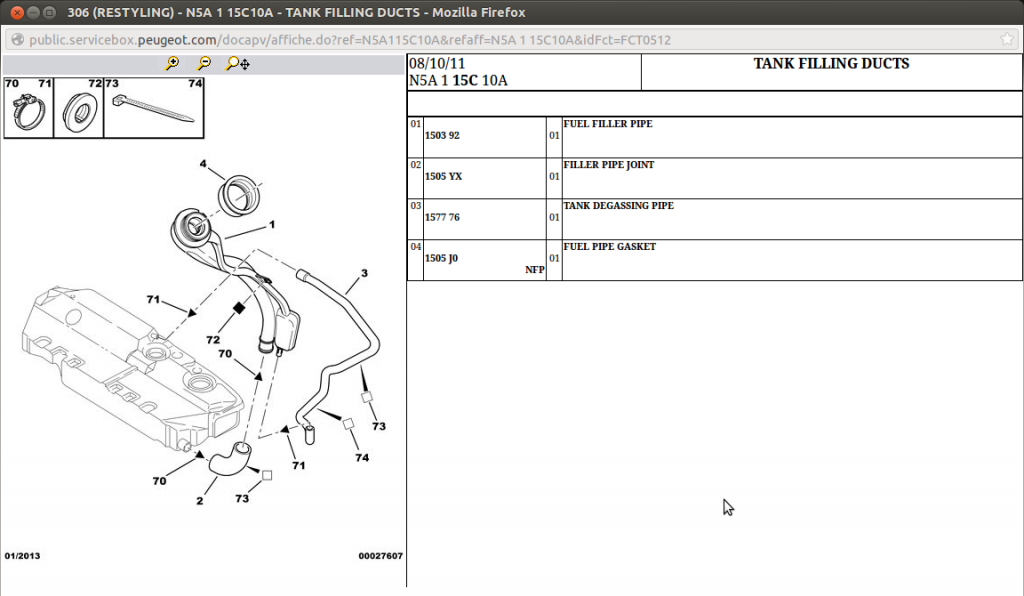Click part number 1505 J0
The image size is (1024, 596).
point(441,259)
